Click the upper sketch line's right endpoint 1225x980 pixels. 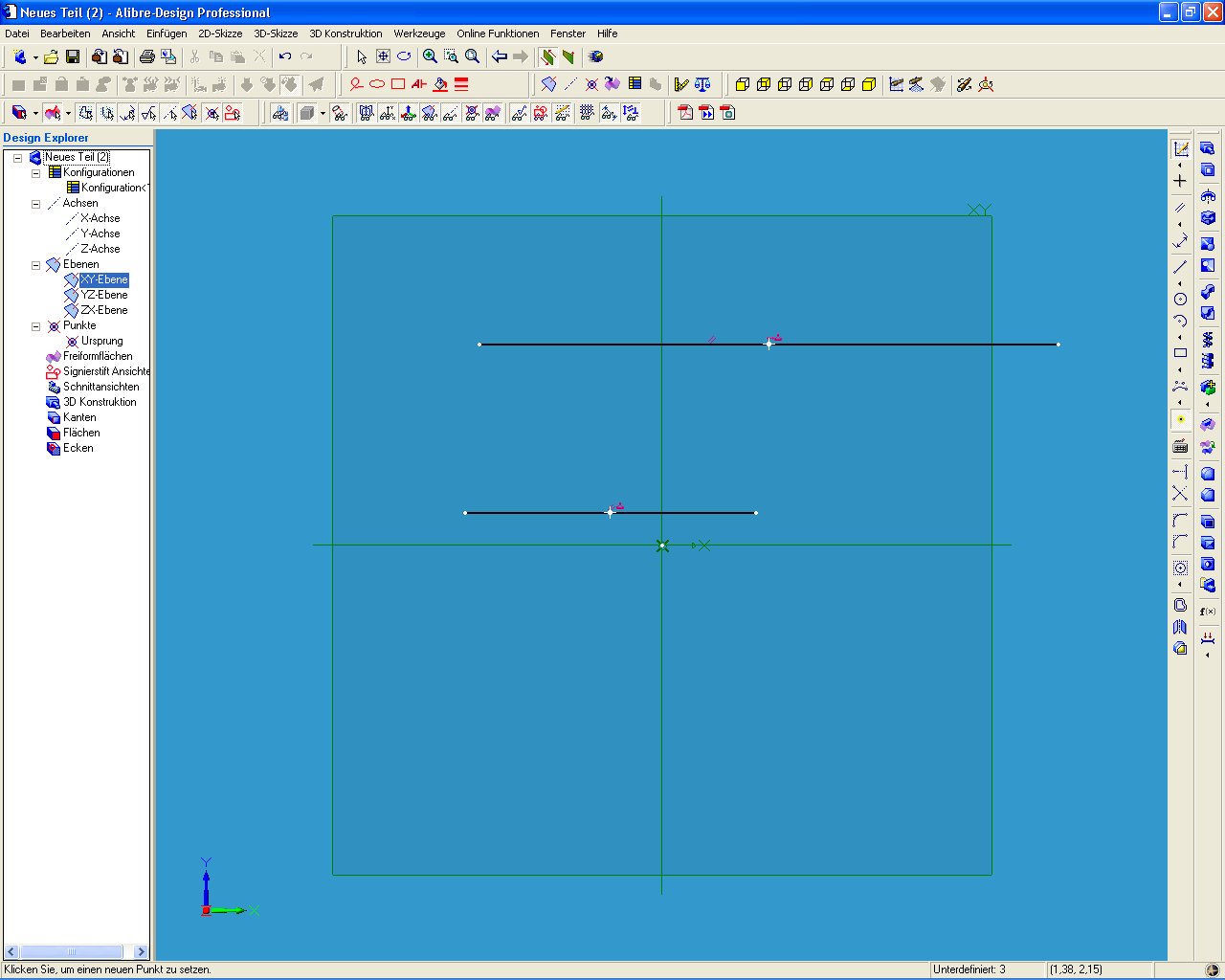[1058, 345]
